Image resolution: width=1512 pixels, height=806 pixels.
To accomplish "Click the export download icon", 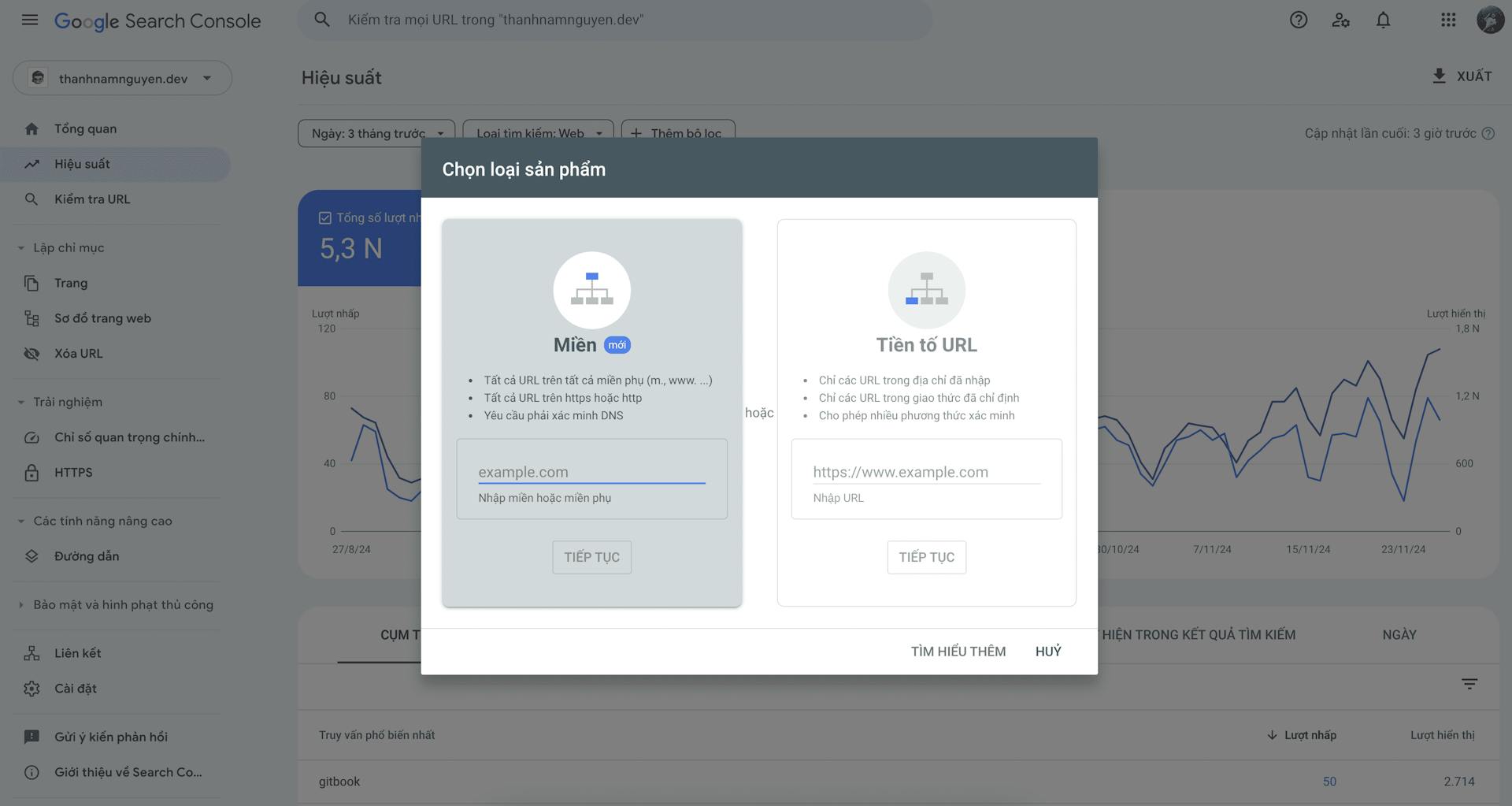I will coord(1439,76).
